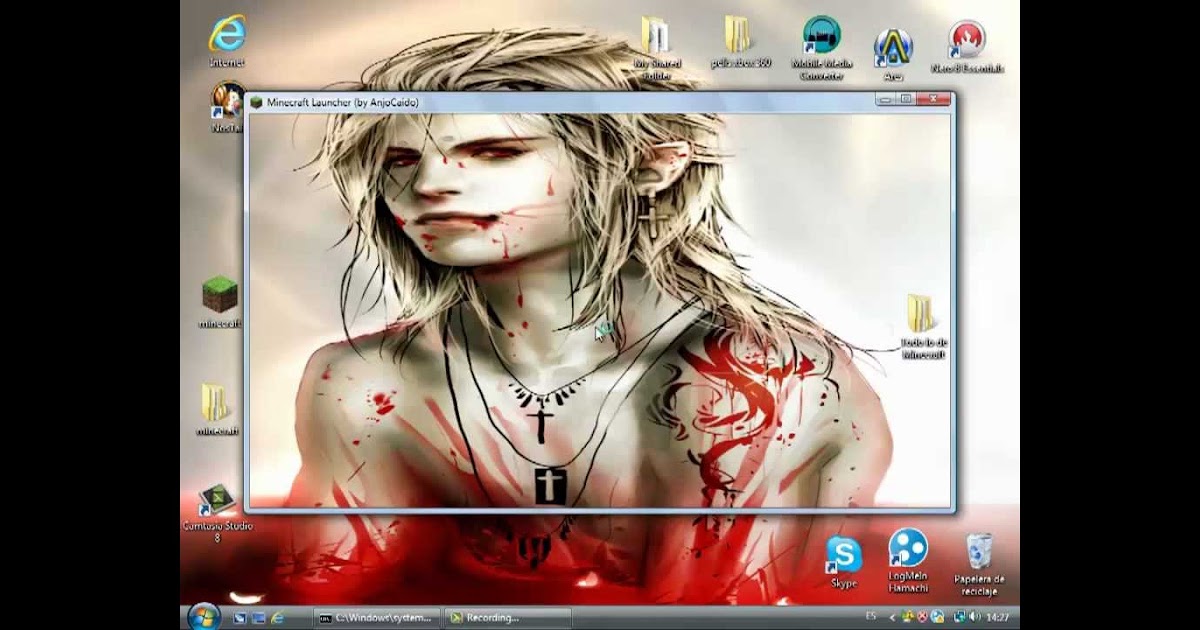Select Papelera de reciclaje recycle bin
The height and width of the screenshot is (630, 1200).
pyautogui.click(x=979, y=564)
